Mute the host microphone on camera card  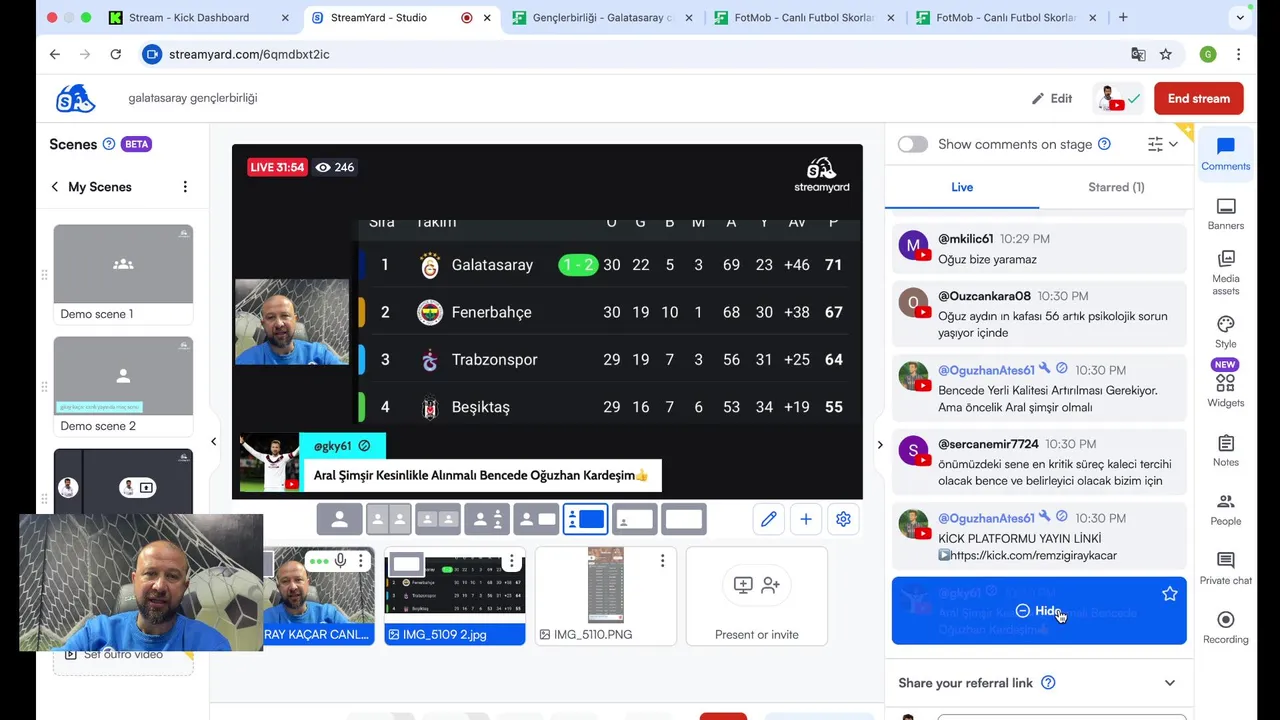pyautogui.click(x=341, y=561)
